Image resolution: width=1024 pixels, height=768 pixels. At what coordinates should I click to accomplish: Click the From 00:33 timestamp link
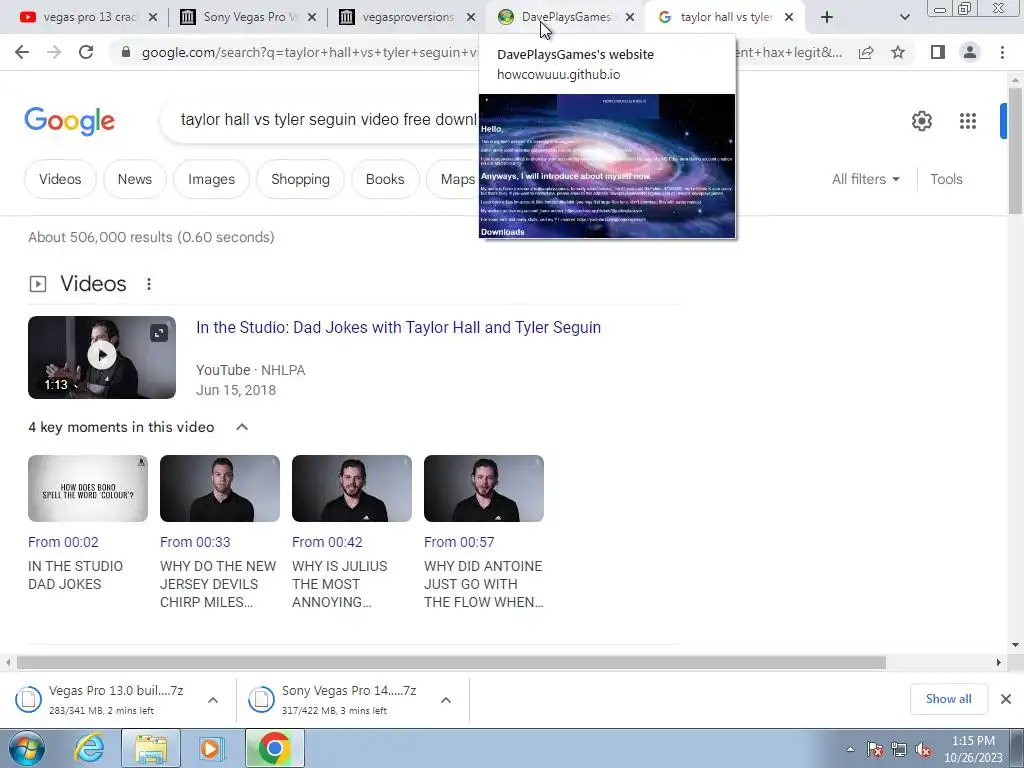pos(195,542)
